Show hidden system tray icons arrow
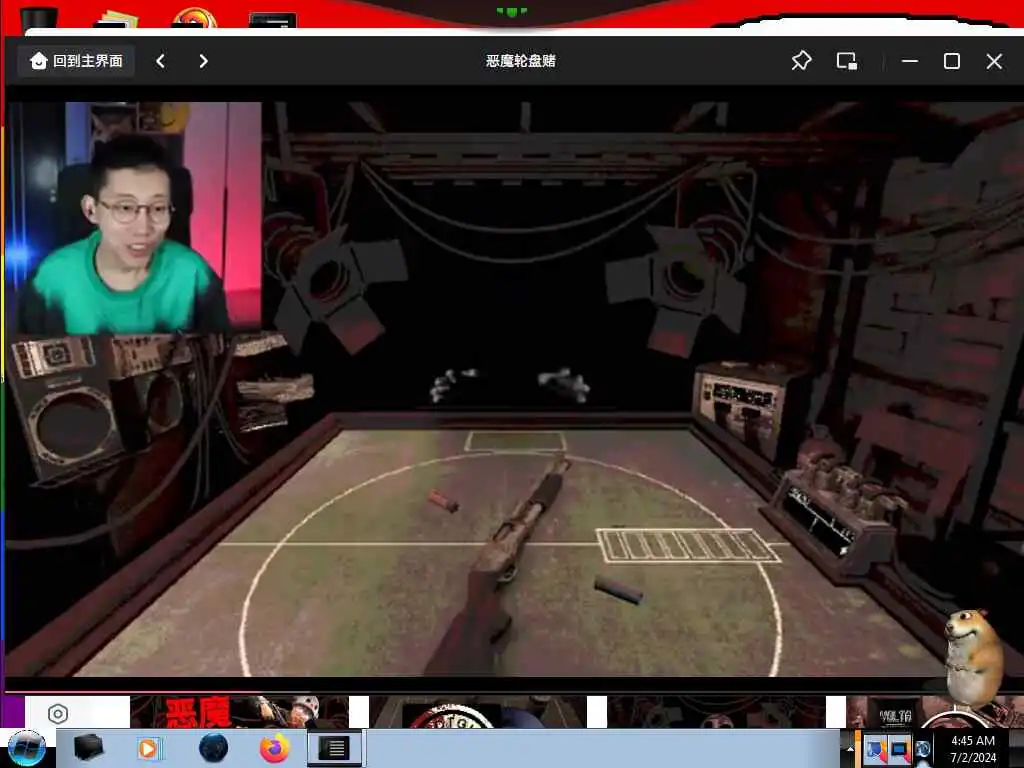 point(850,749)
